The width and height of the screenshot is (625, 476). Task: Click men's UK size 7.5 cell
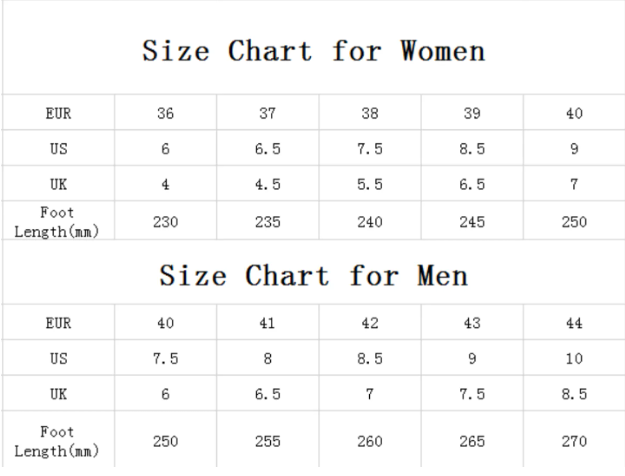click(472, 393)
